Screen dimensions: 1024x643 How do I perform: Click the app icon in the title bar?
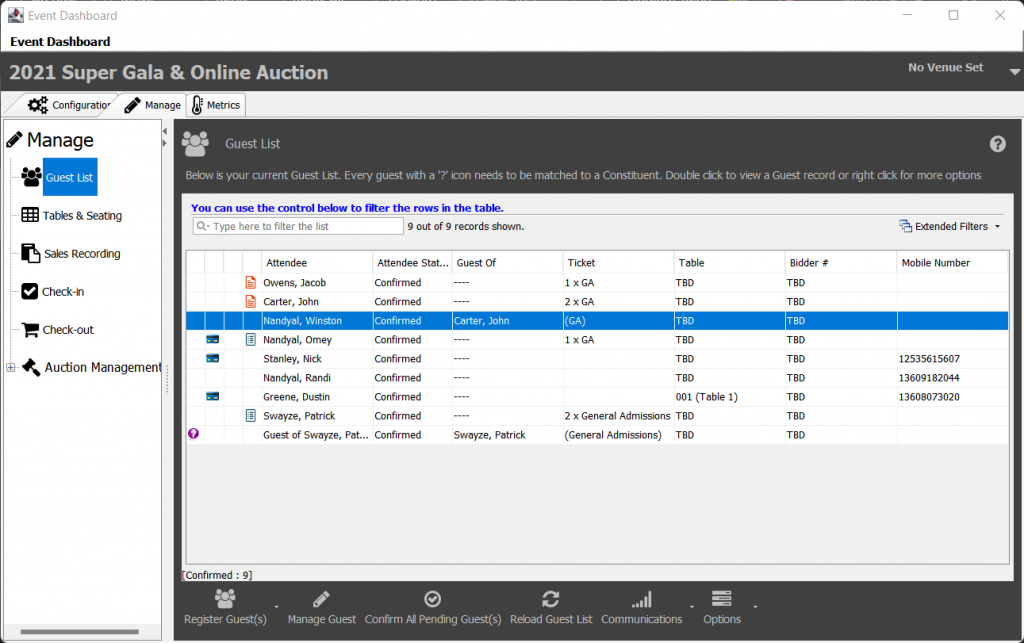tap(16, 15)
